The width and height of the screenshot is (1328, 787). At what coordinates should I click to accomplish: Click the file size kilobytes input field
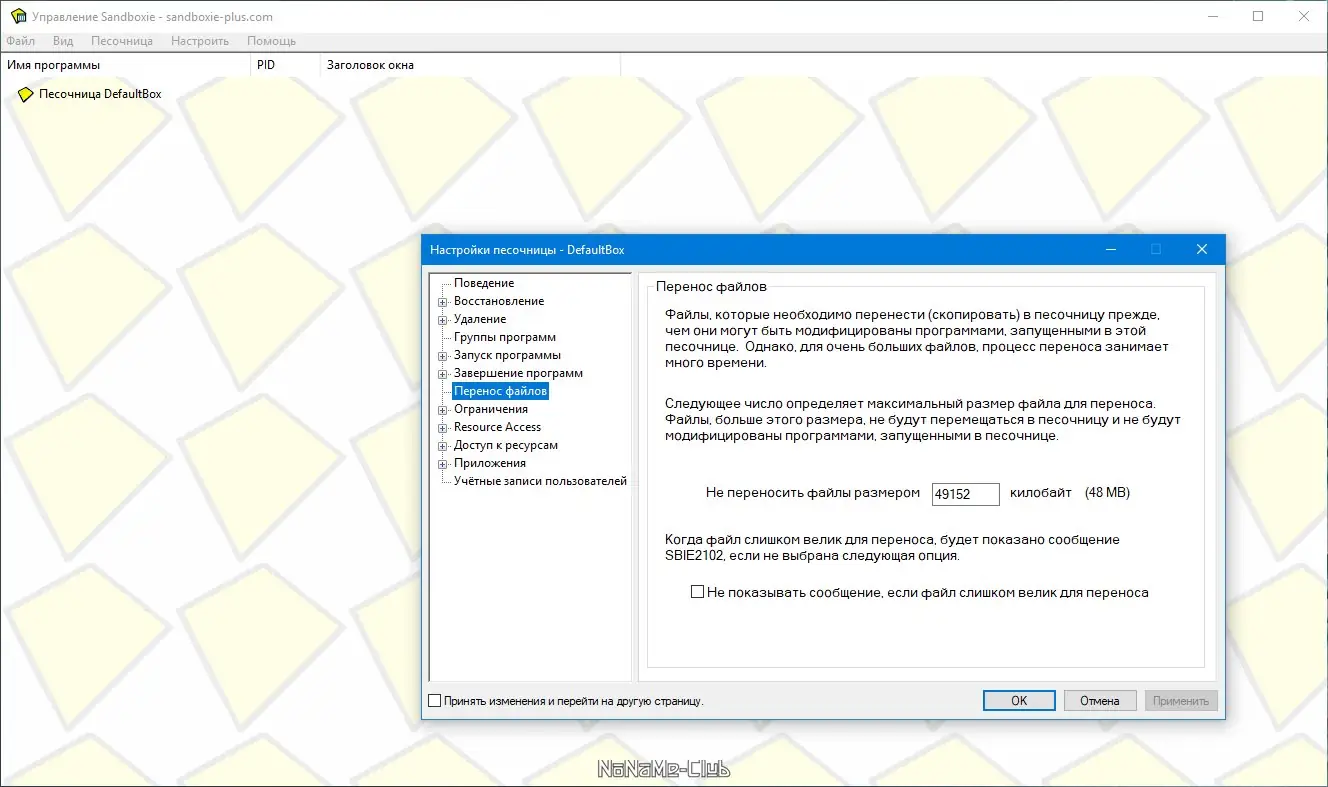pos(965,494)
